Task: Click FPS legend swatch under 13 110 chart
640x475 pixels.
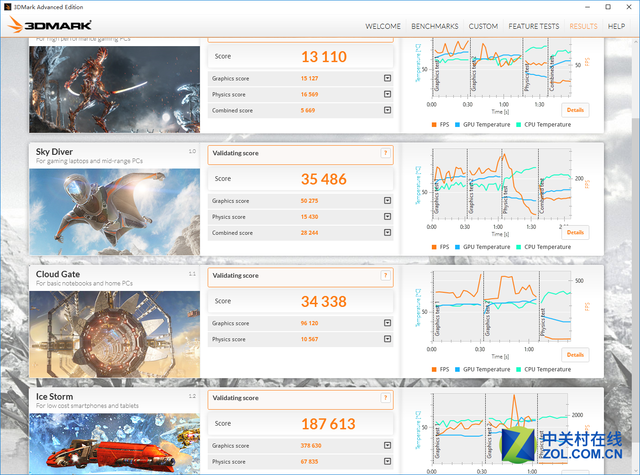Action: pyautogui.click(x=434, y=124)
